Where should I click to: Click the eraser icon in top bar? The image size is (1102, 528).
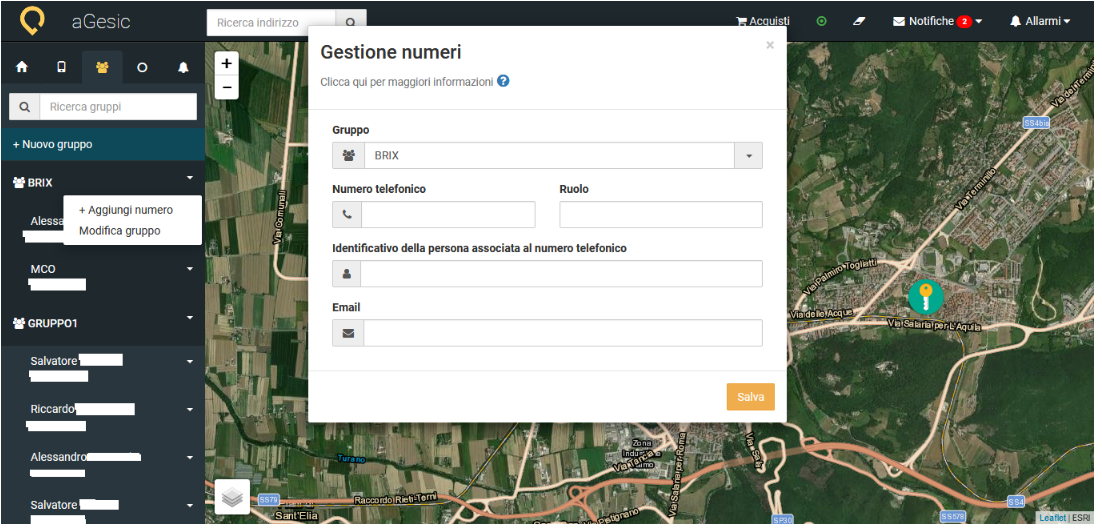[858, 21]
